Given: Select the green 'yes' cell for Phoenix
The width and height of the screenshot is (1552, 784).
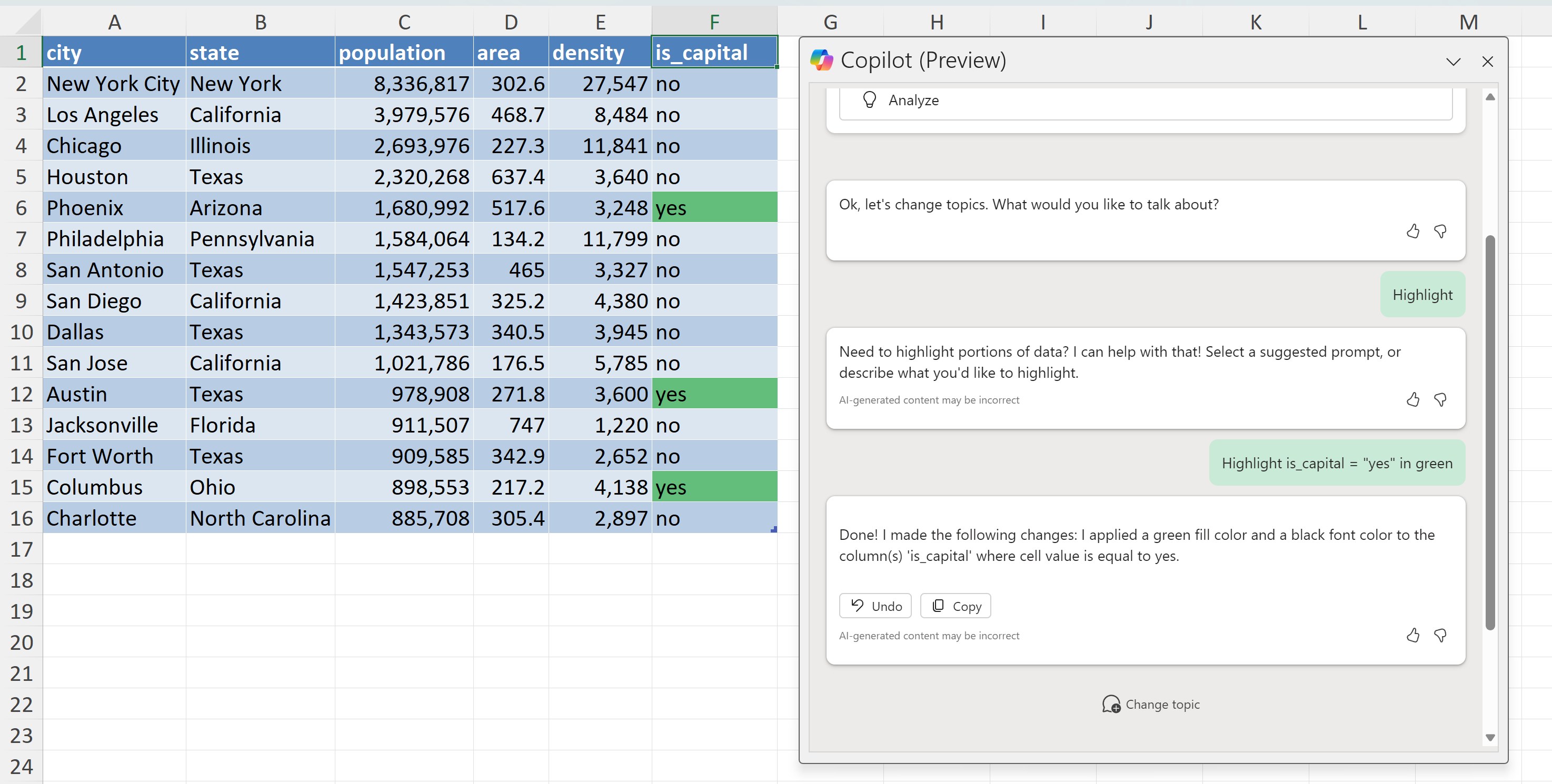Looking at the screenshot, I should click(x=714, y=208).
